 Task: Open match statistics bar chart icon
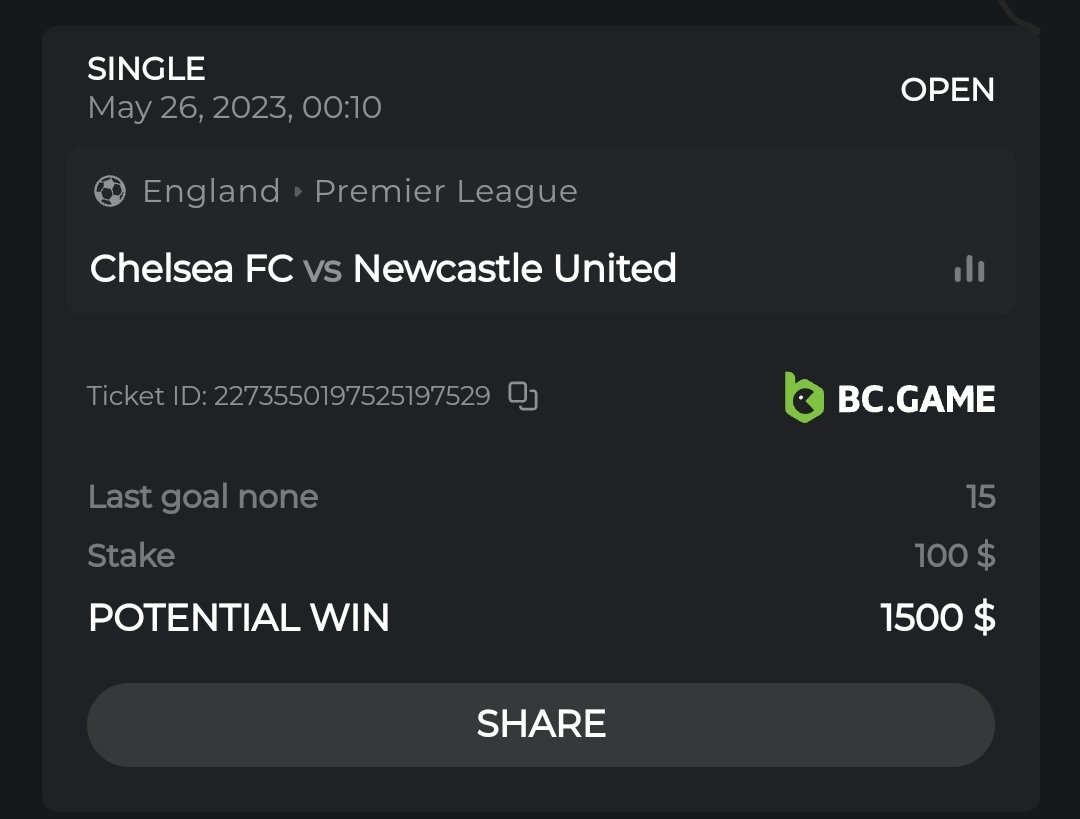969,268
